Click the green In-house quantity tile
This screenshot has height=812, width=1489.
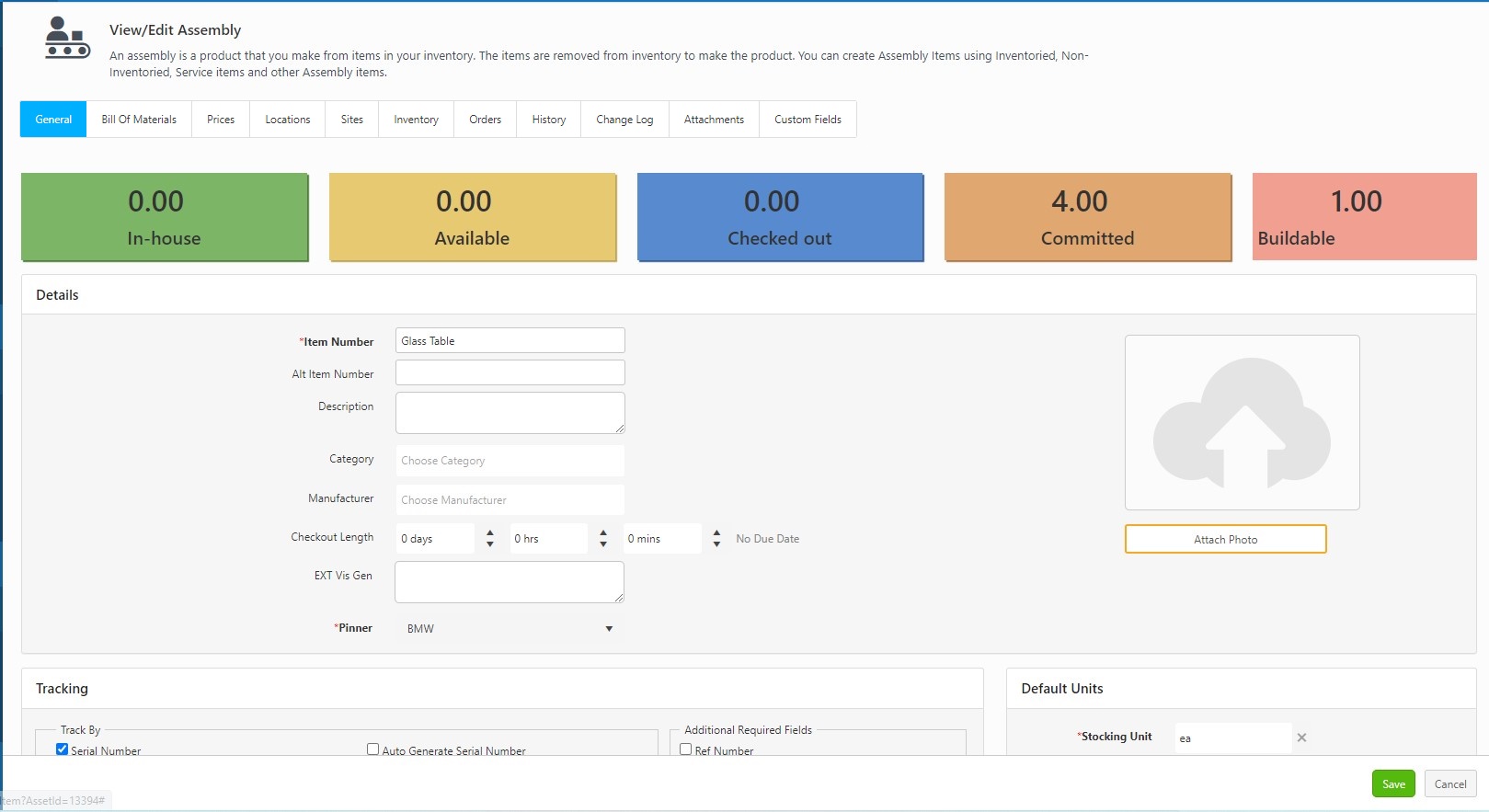click(165, 218)
